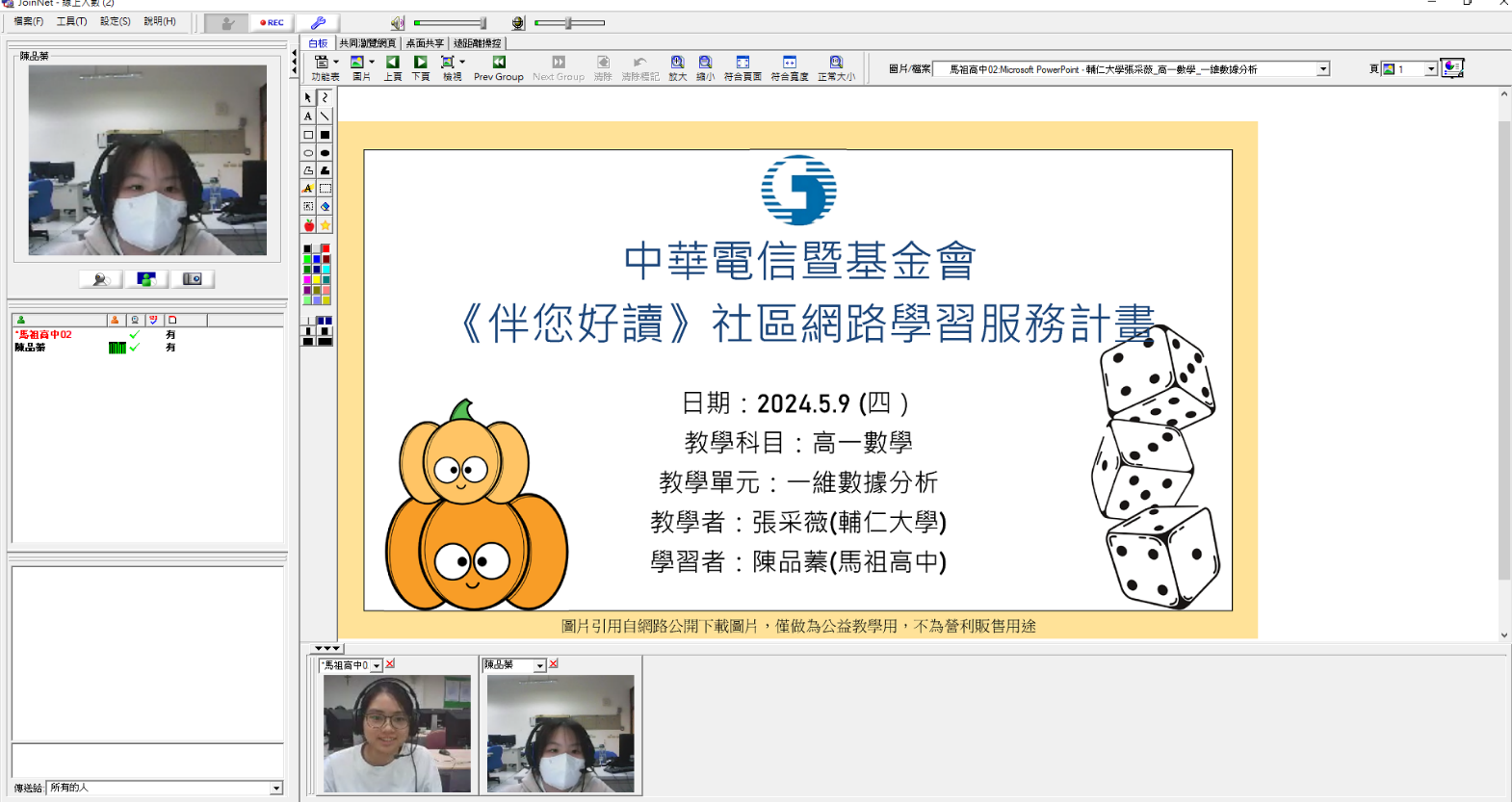Fit slide to page with 符合頁面

[x=743, y=67]
